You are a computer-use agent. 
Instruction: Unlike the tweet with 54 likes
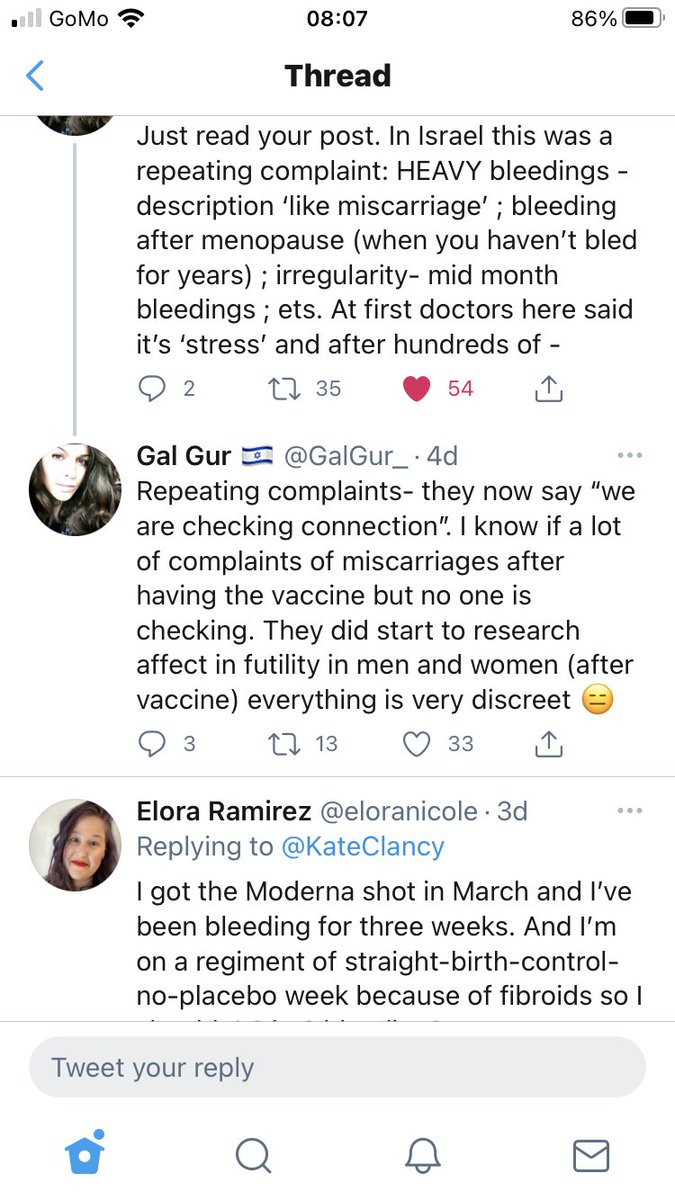pyautogui.click(x=415, y=388)
